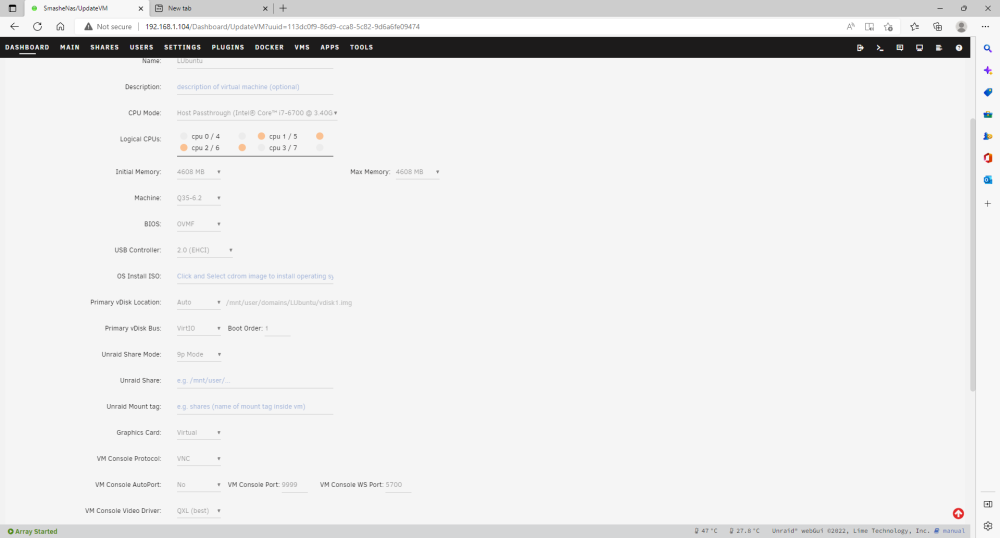Open the Docker menu

[x=269, y=48]
